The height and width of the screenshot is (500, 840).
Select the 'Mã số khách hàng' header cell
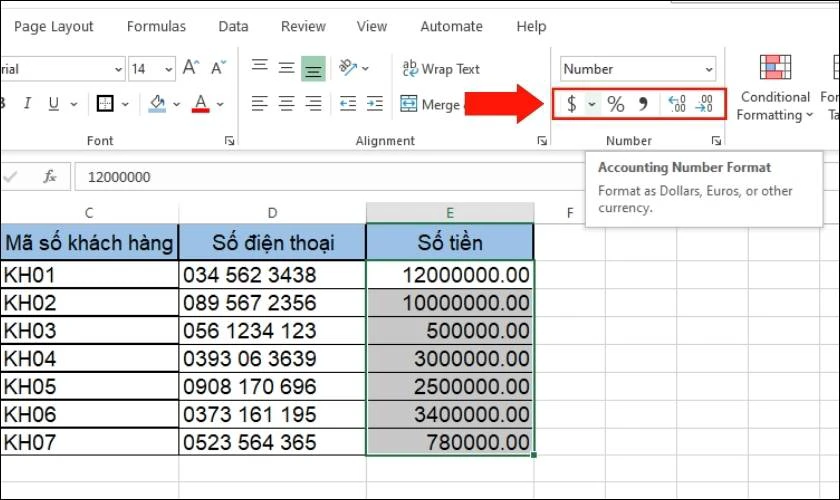89,243
